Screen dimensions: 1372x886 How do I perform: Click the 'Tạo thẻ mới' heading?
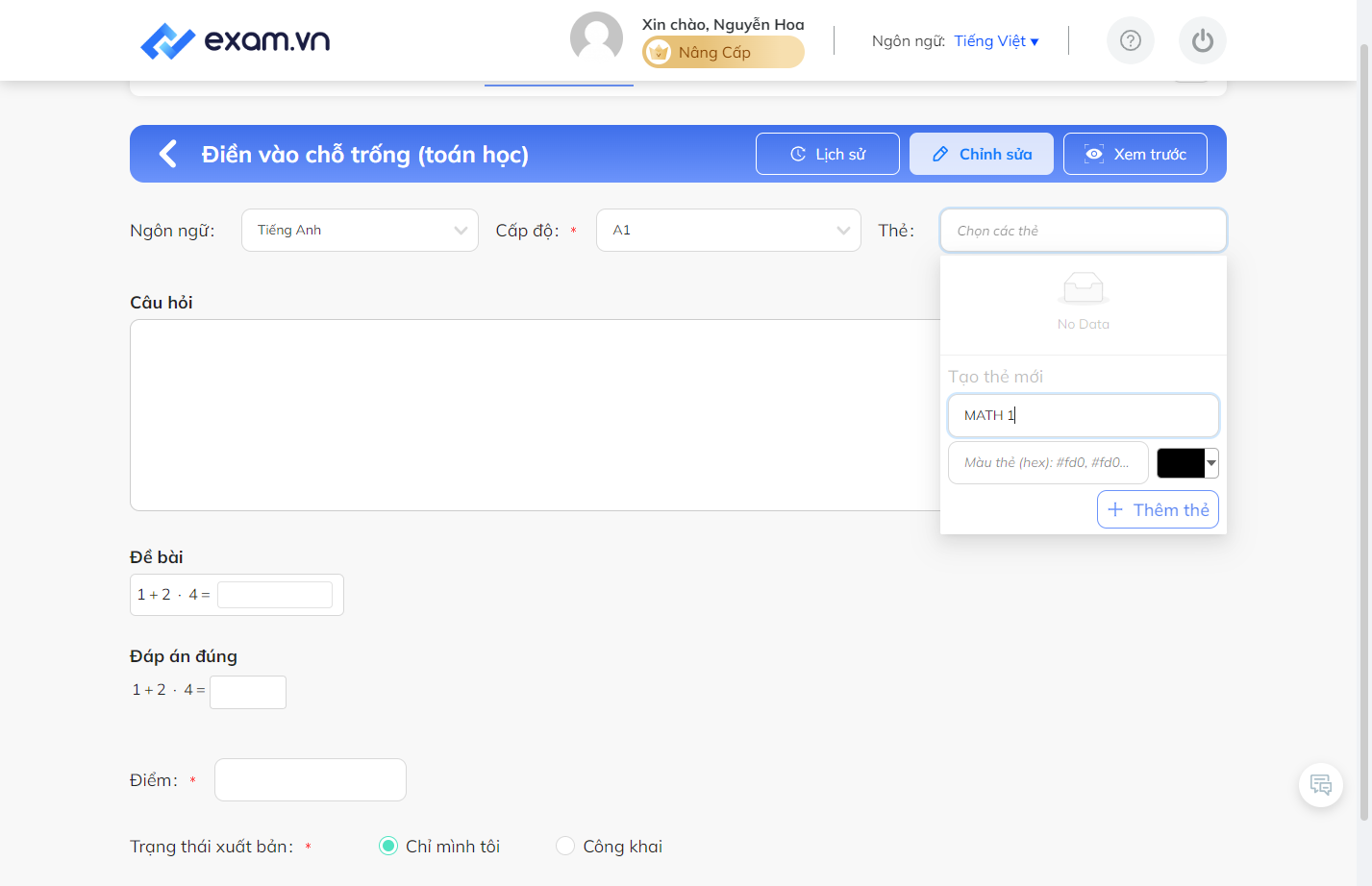(x=995, y=377)
